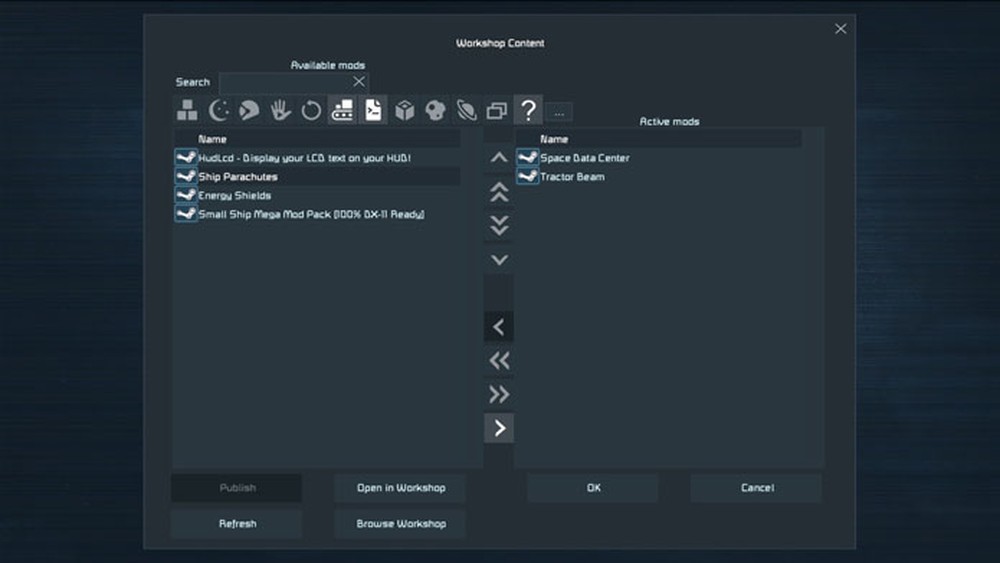Filter mods by the ringed planet icon

pyautogui.click(x=466, y=110)
